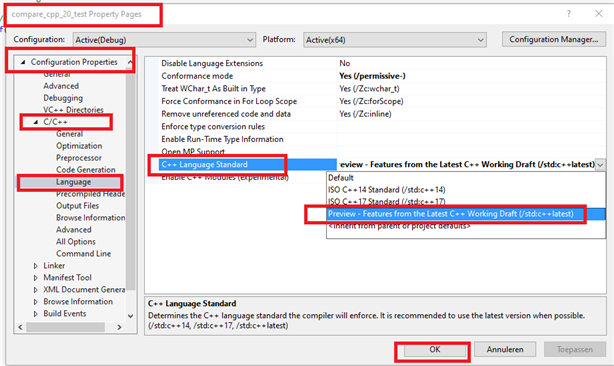Image resolution: width=614 pixels, height=366 pixels.
Task: Choose ISO C++14 Standard option
Action: 386,190
